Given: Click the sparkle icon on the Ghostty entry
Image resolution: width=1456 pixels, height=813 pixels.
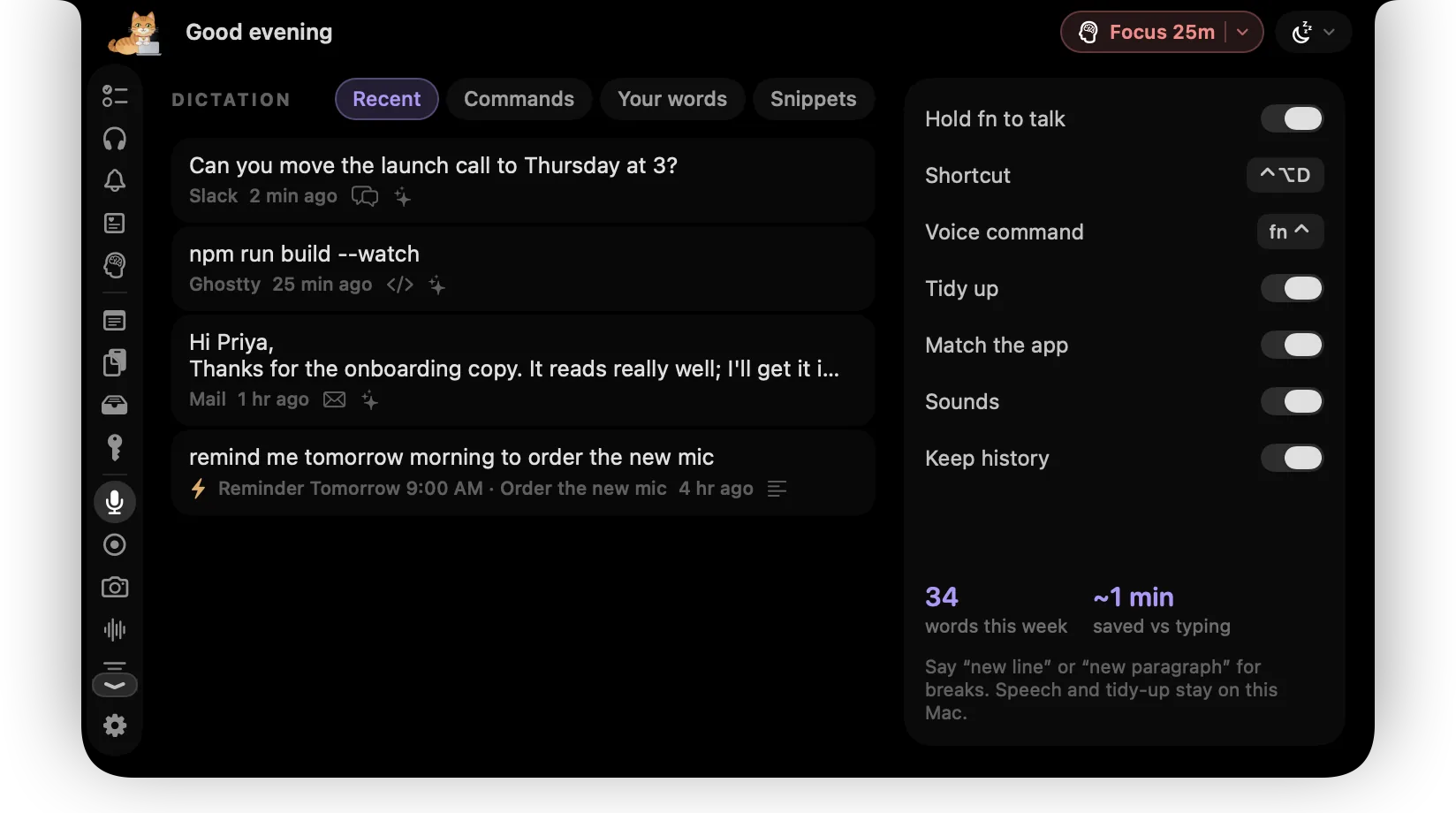Looking at the screenshot, I should (437, 285).
